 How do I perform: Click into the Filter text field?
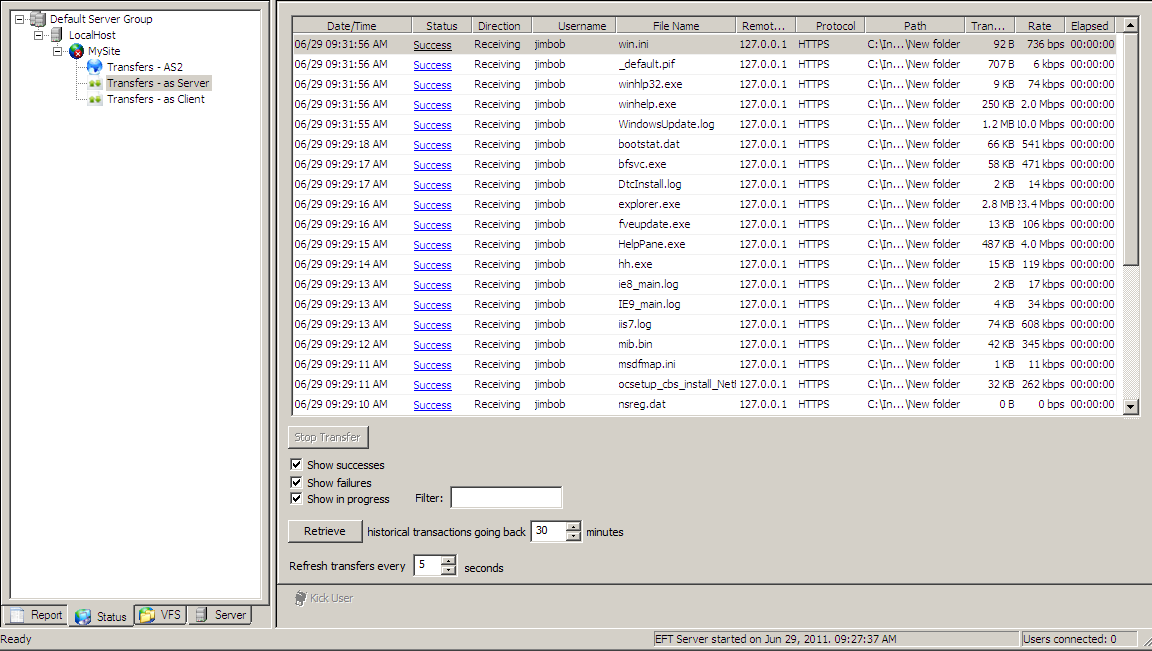coord(506,498)
